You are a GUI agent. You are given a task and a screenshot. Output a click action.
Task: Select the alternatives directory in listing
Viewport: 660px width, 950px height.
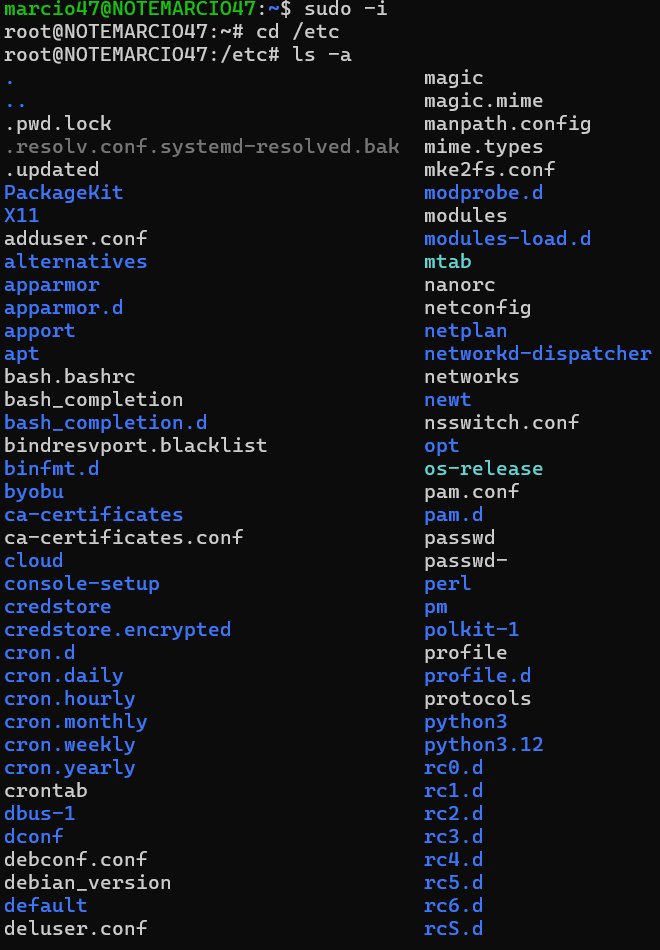tap(75, 261)
